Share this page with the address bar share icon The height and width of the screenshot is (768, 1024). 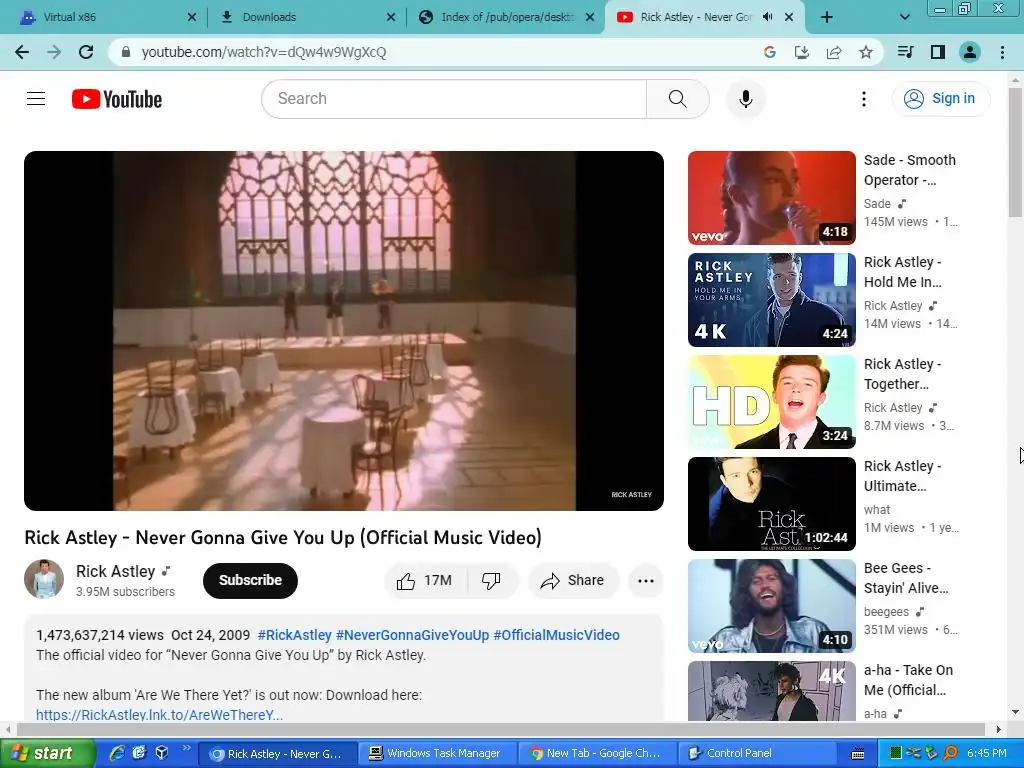point(833,52)
